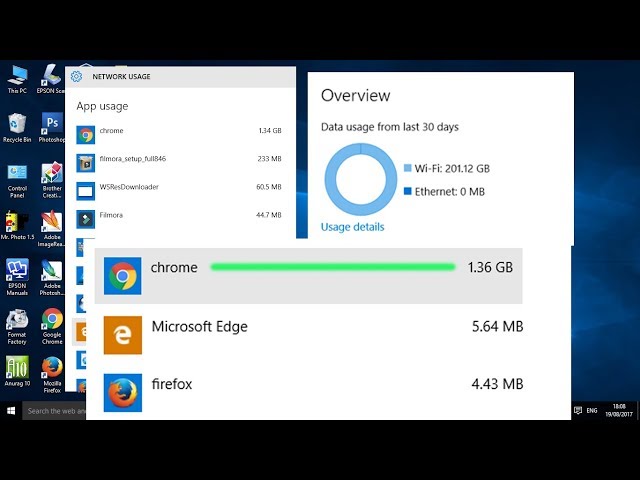Click 'Data usage from last 30 days' text
This screenshot has width=640, height=480.
(x=390, y=127)
